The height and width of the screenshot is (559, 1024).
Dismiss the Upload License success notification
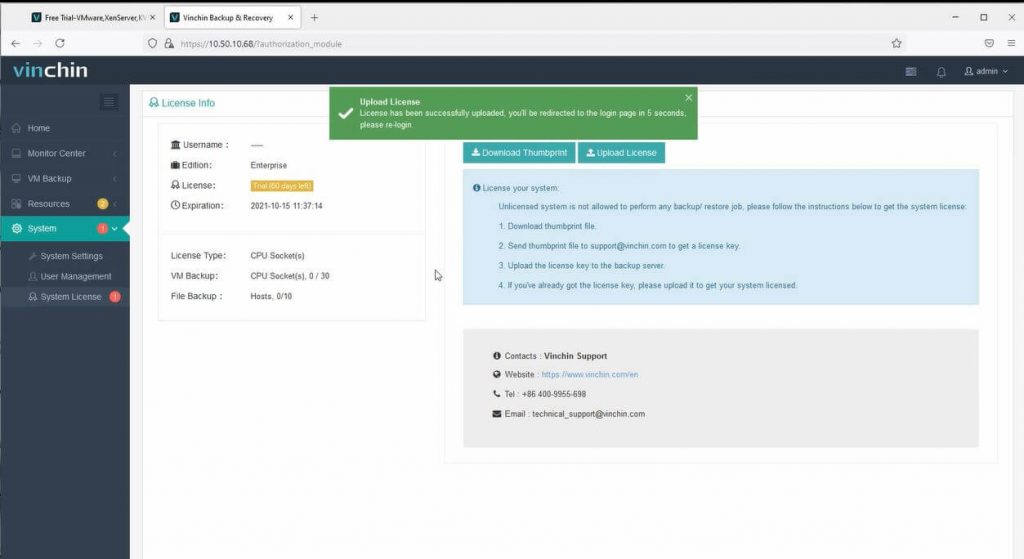tap(688, 98)
